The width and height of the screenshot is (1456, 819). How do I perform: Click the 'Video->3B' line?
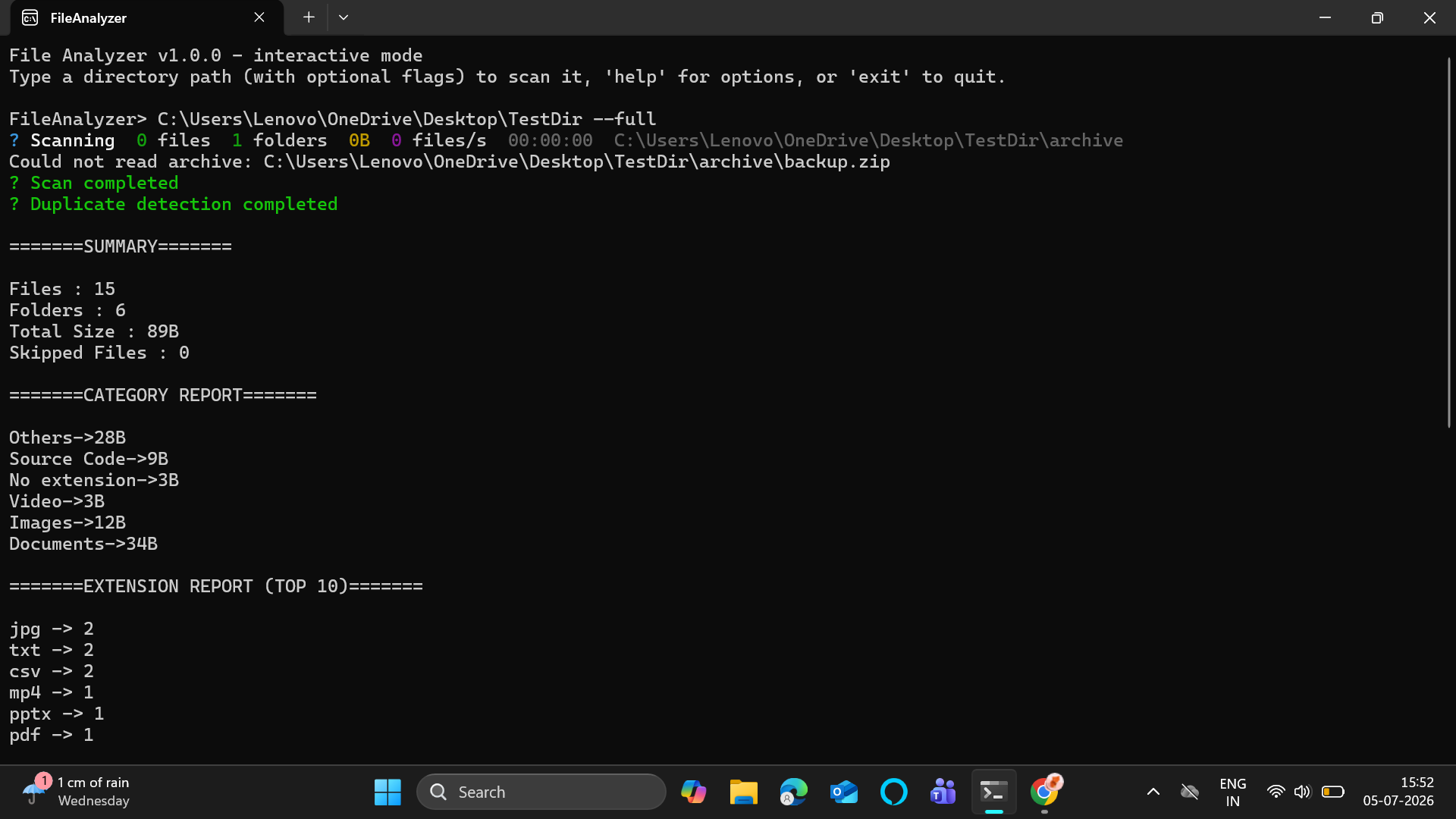coord(57,501)
